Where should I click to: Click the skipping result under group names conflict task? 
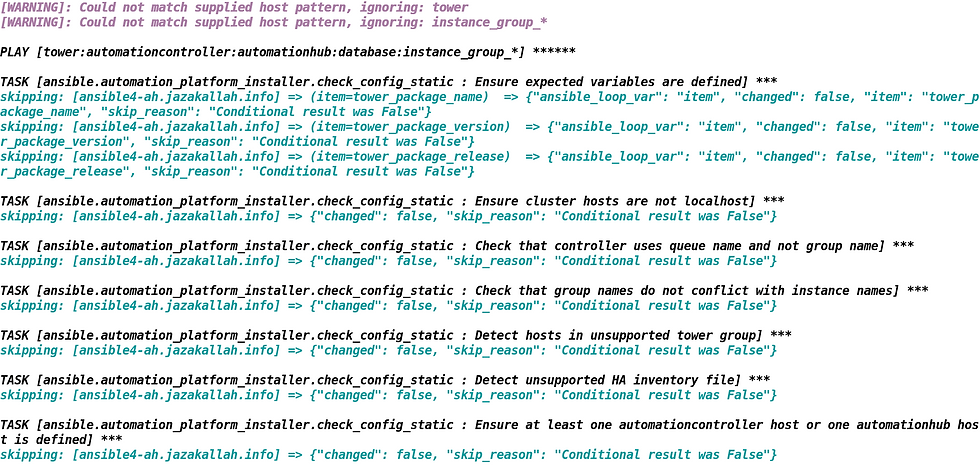click(x=389, y=306)
